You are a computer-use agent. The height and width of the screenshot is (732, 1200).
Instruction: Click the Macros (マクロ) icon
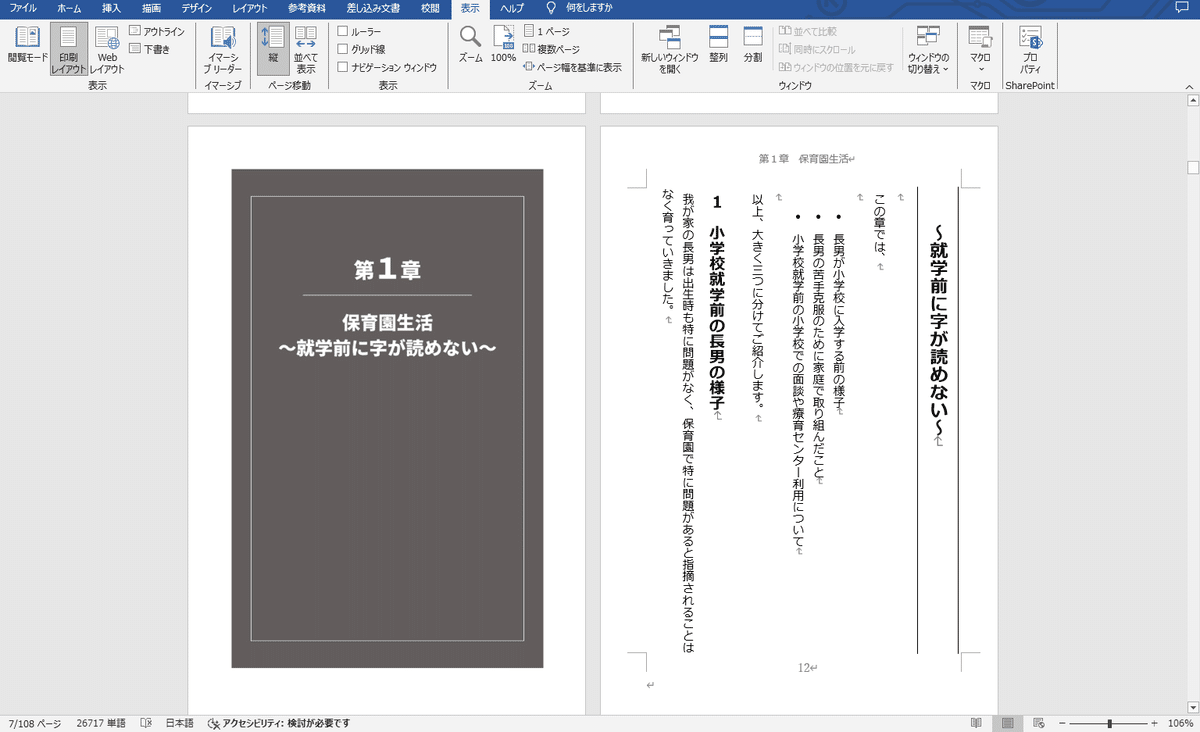(x=980, y=40)
